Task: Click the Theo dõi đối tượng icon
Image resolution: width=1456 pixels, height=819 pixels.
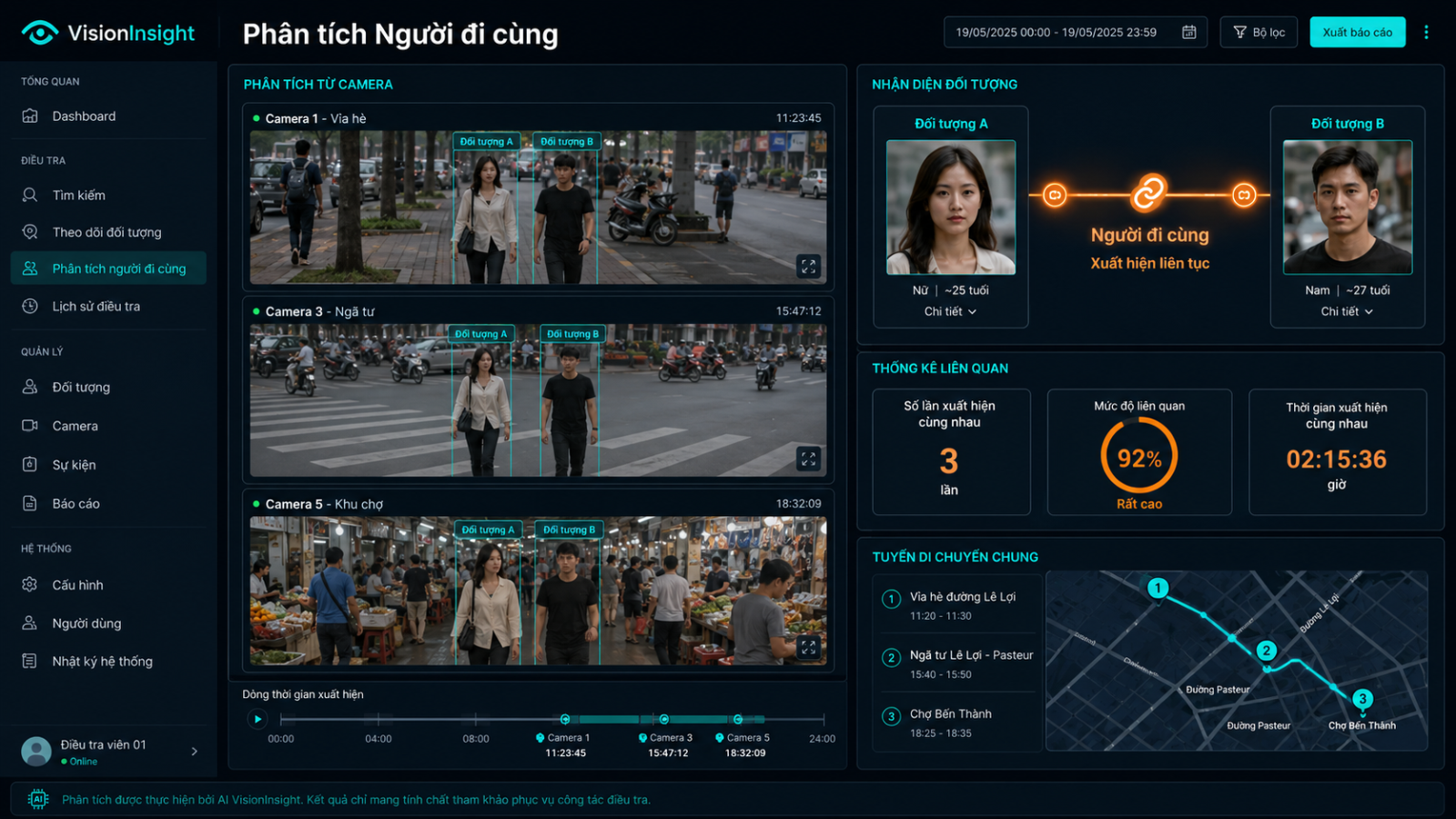Action: point(30,232)
